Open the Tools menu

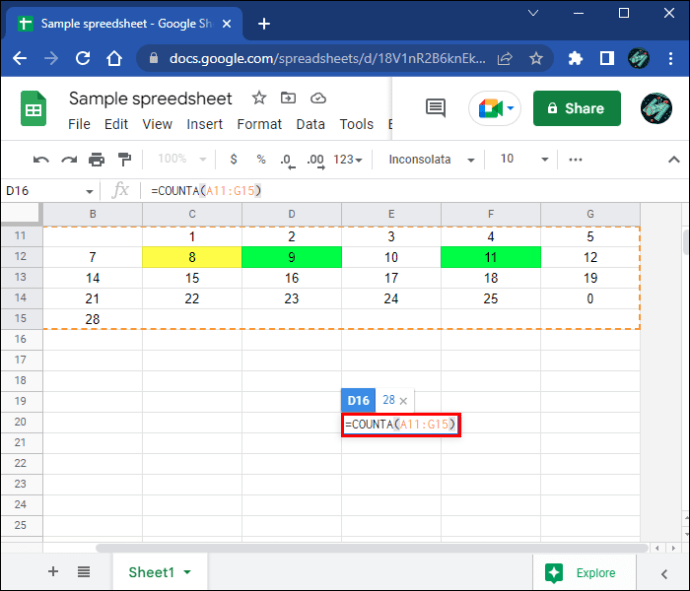pyautogui.click(x=356, y=125)
